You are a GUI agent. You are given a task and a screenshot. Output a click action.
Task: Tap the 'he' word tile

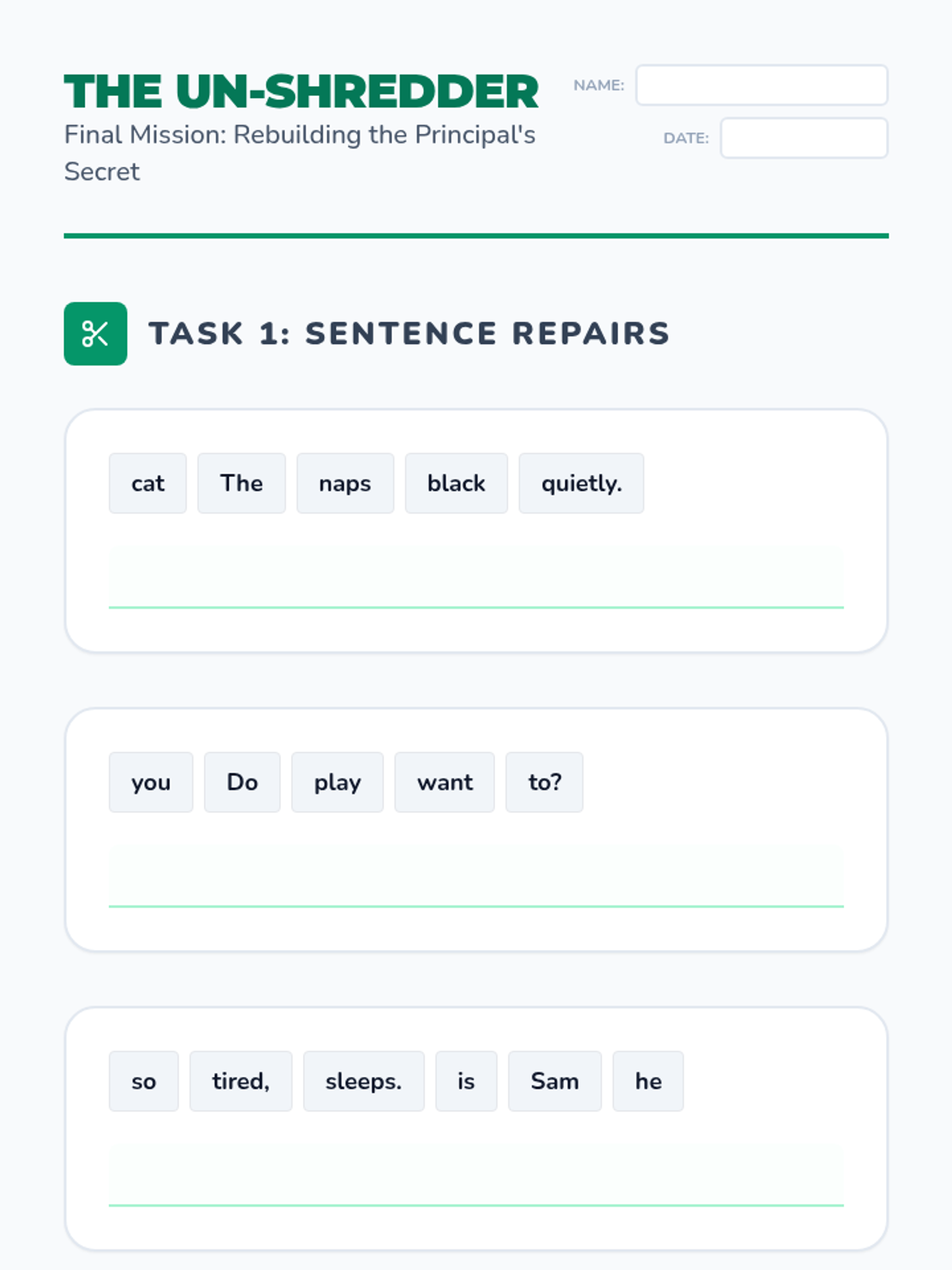coord(648,1081)
